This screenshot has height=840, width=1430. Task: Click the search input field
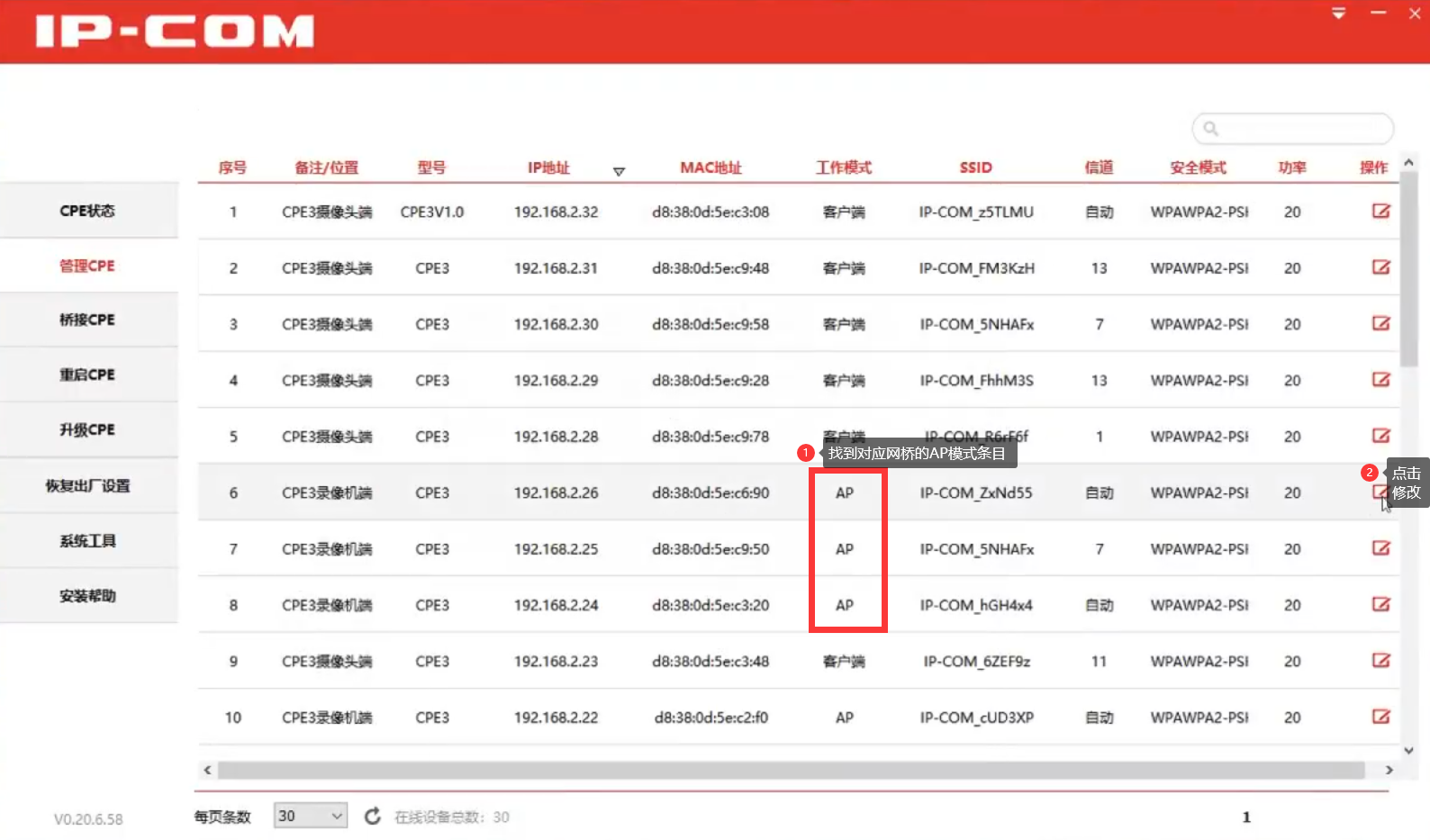coord(1293,129)
